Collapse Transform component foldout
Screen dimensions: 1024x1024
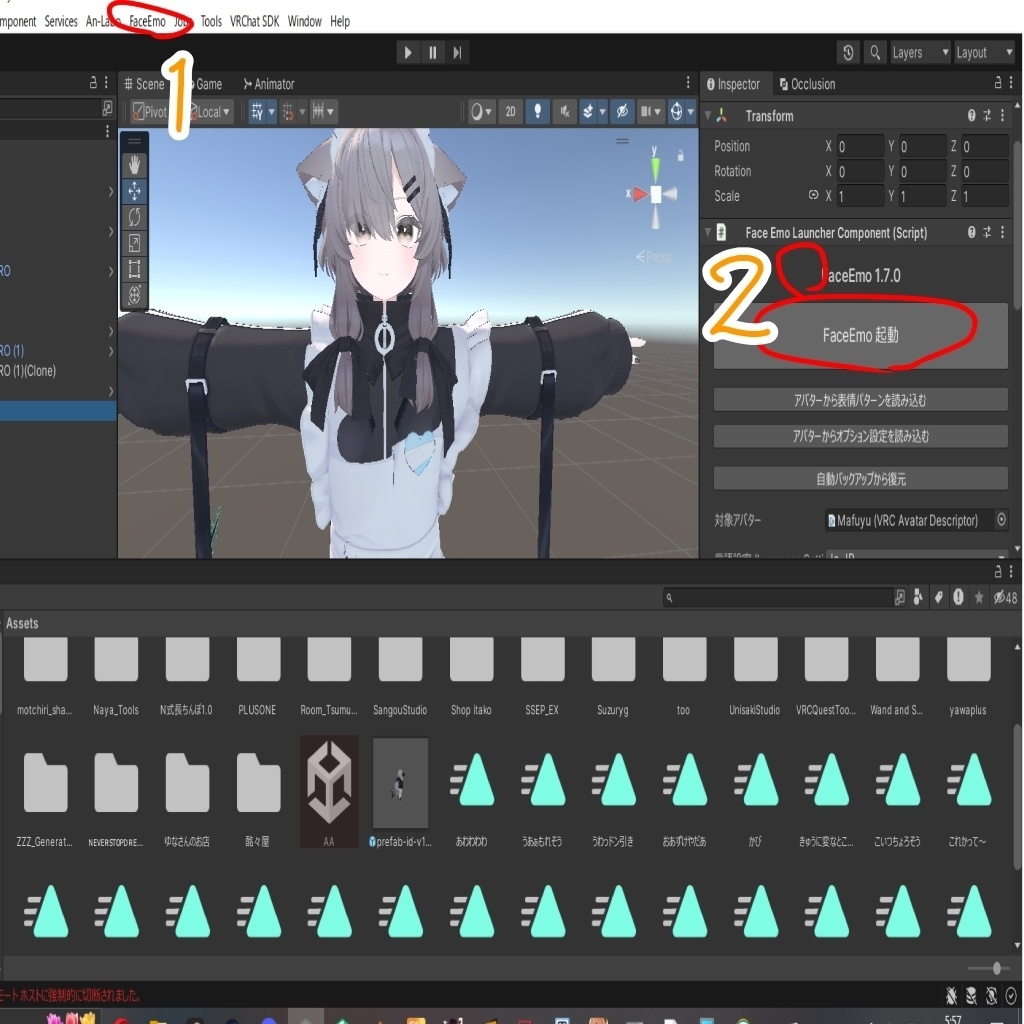707,116
